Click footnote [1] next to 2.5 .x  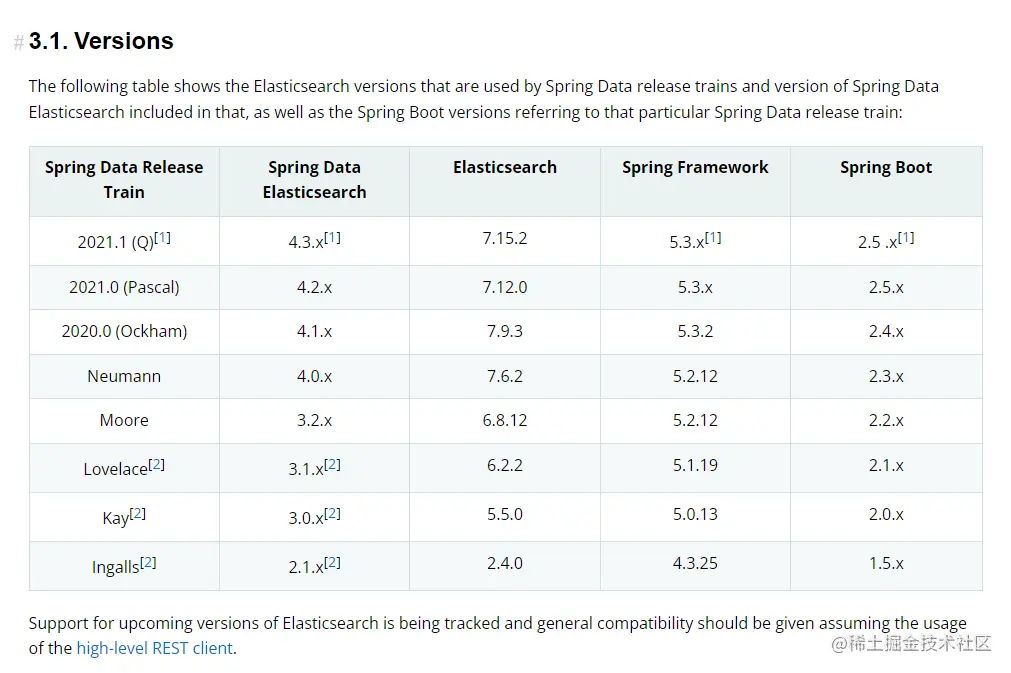(906, 238)
